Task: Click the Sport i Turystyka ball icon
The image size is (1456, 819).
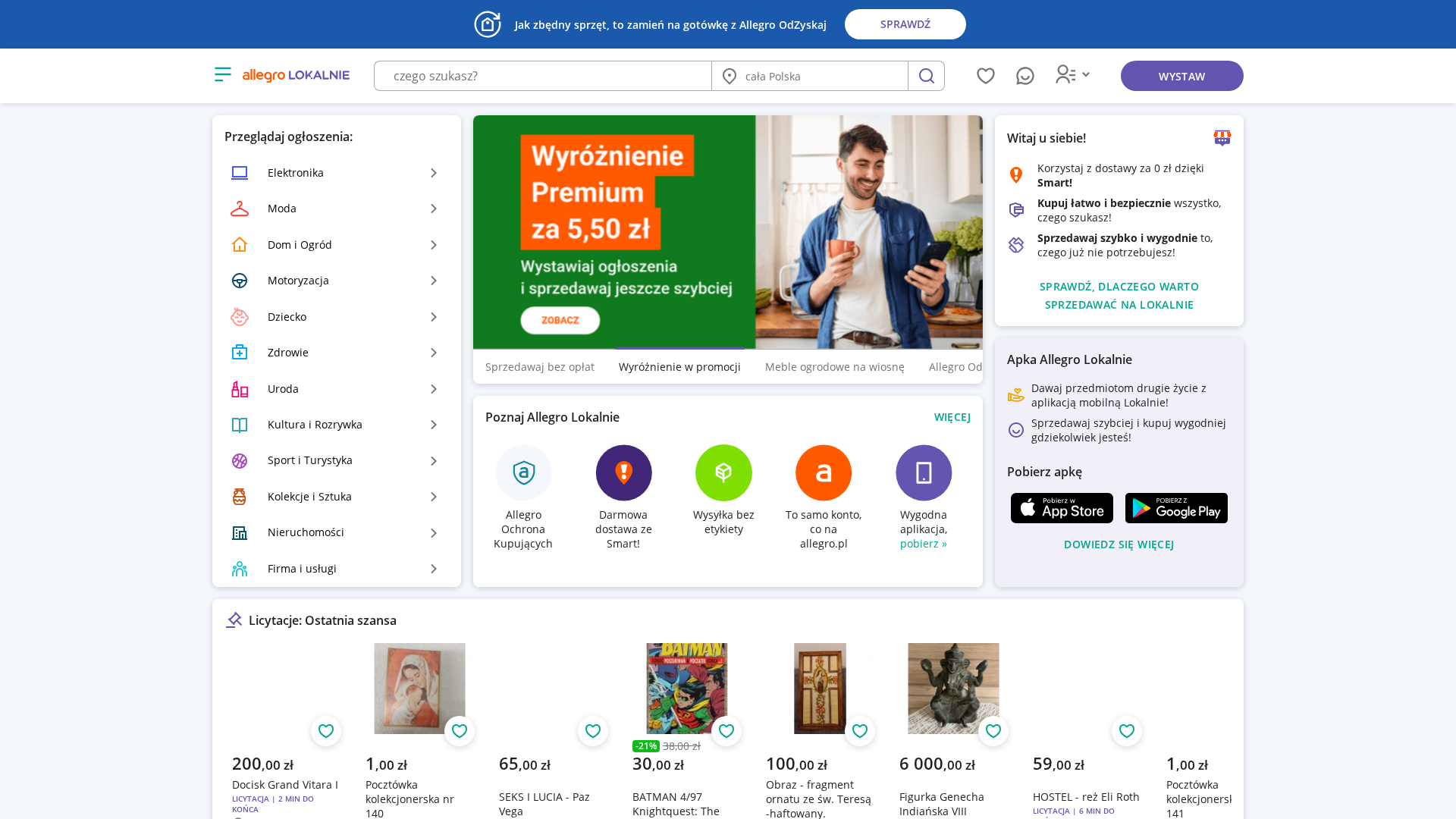Action: (x=240, y=460)
